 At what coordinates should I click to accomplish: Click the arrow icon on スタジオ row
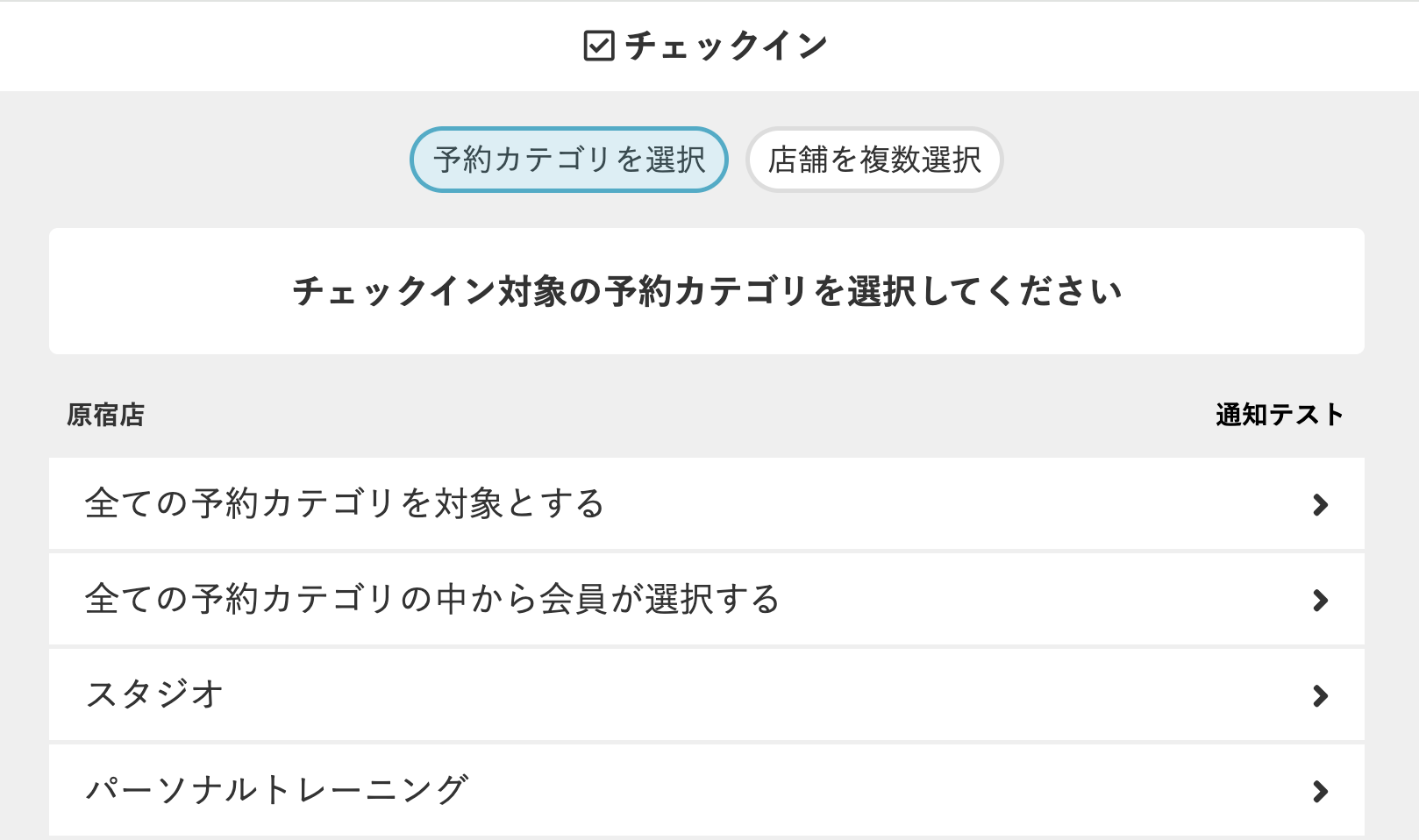click(1320, 696)
